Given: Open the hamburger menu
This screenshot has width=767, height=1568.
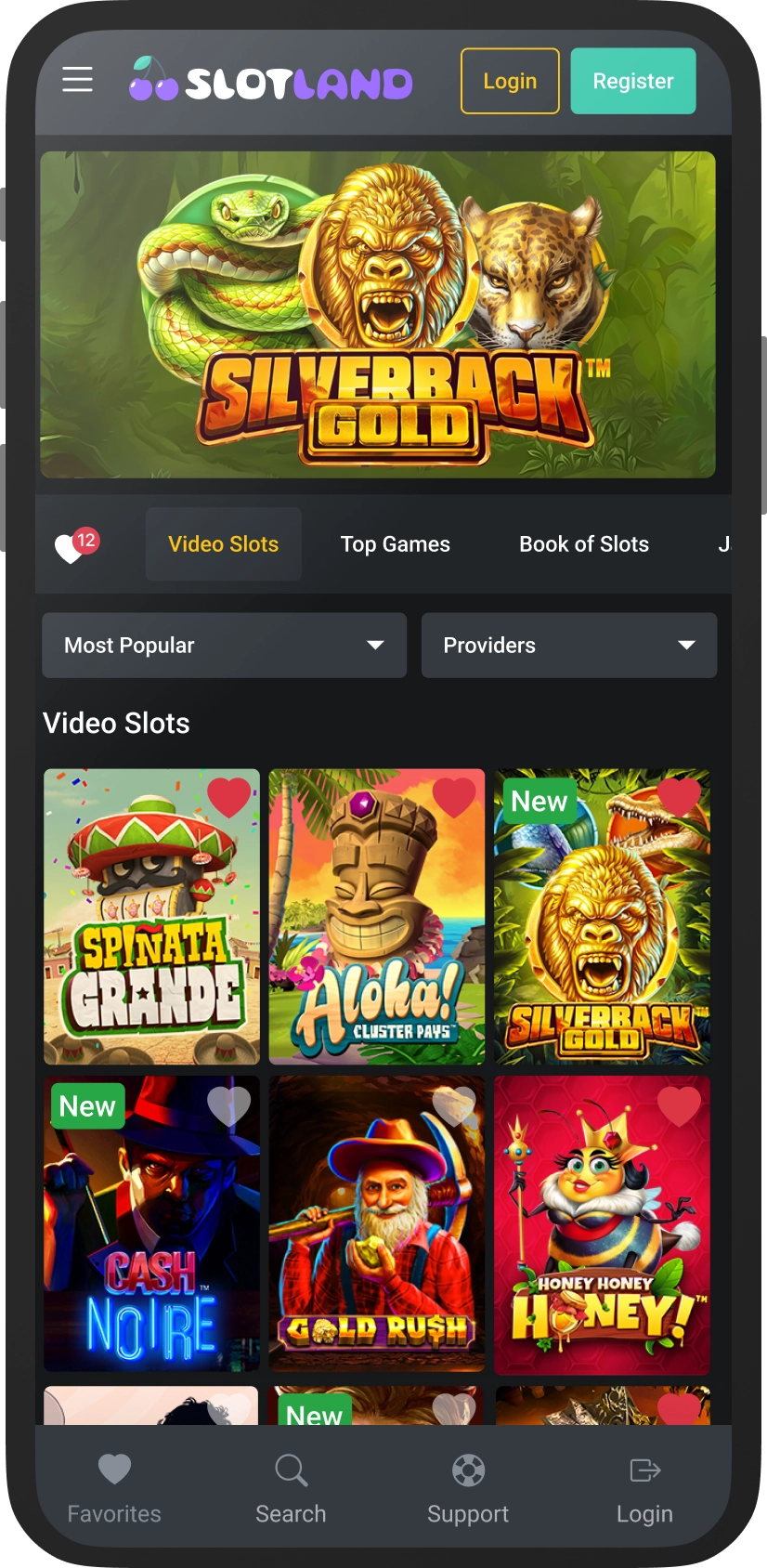Looking at the screenshot, I should 77,80.
